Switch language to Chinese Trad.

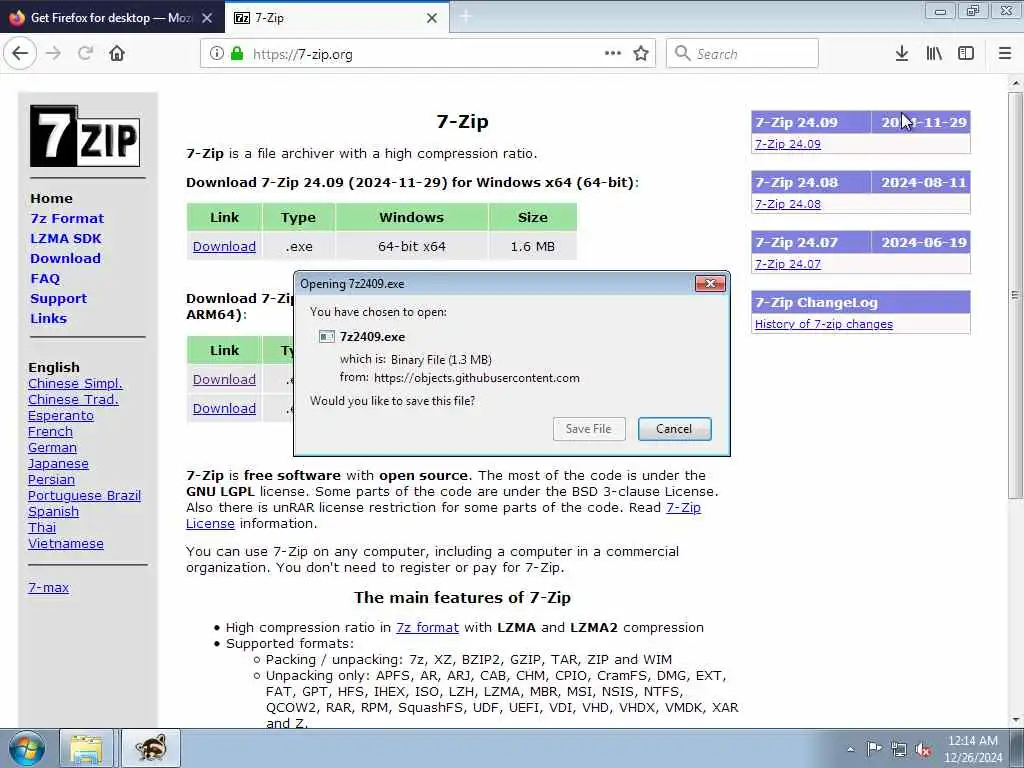click(73, 399)
